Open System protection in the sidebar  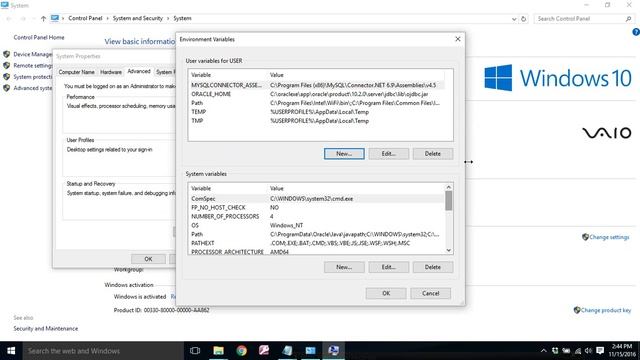point(33,77)
